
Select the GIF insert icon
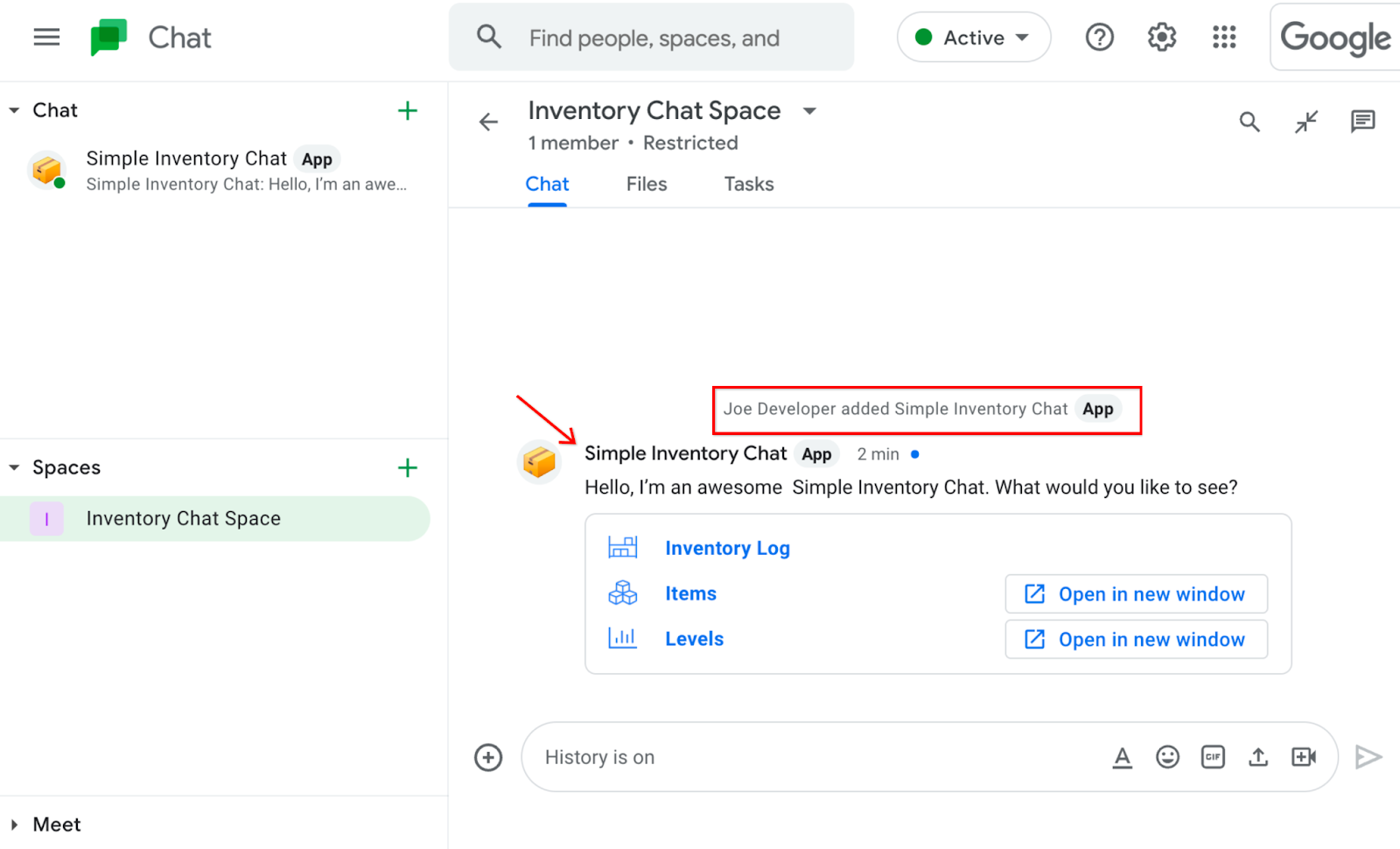coord(1213,756)
